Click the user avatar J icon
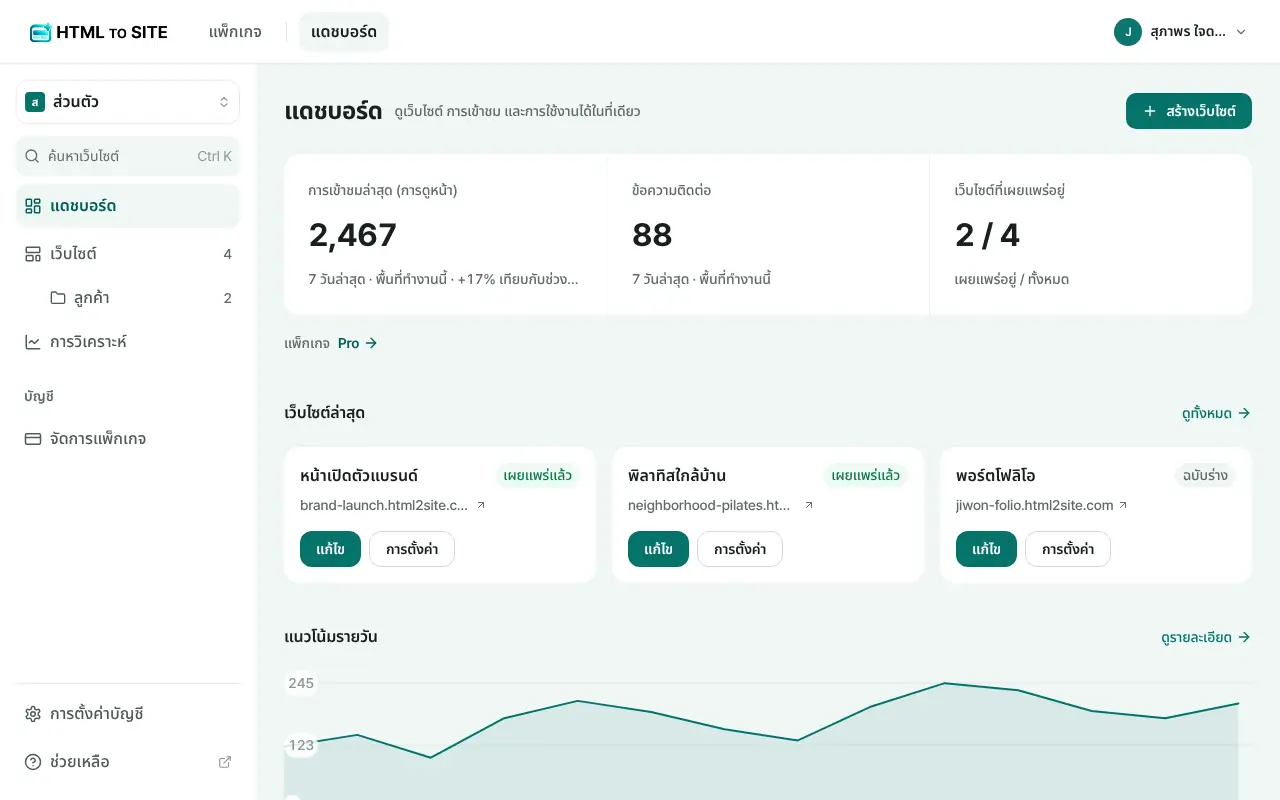This screenshot has height=800, width=1280. [x=1128, y=32]
